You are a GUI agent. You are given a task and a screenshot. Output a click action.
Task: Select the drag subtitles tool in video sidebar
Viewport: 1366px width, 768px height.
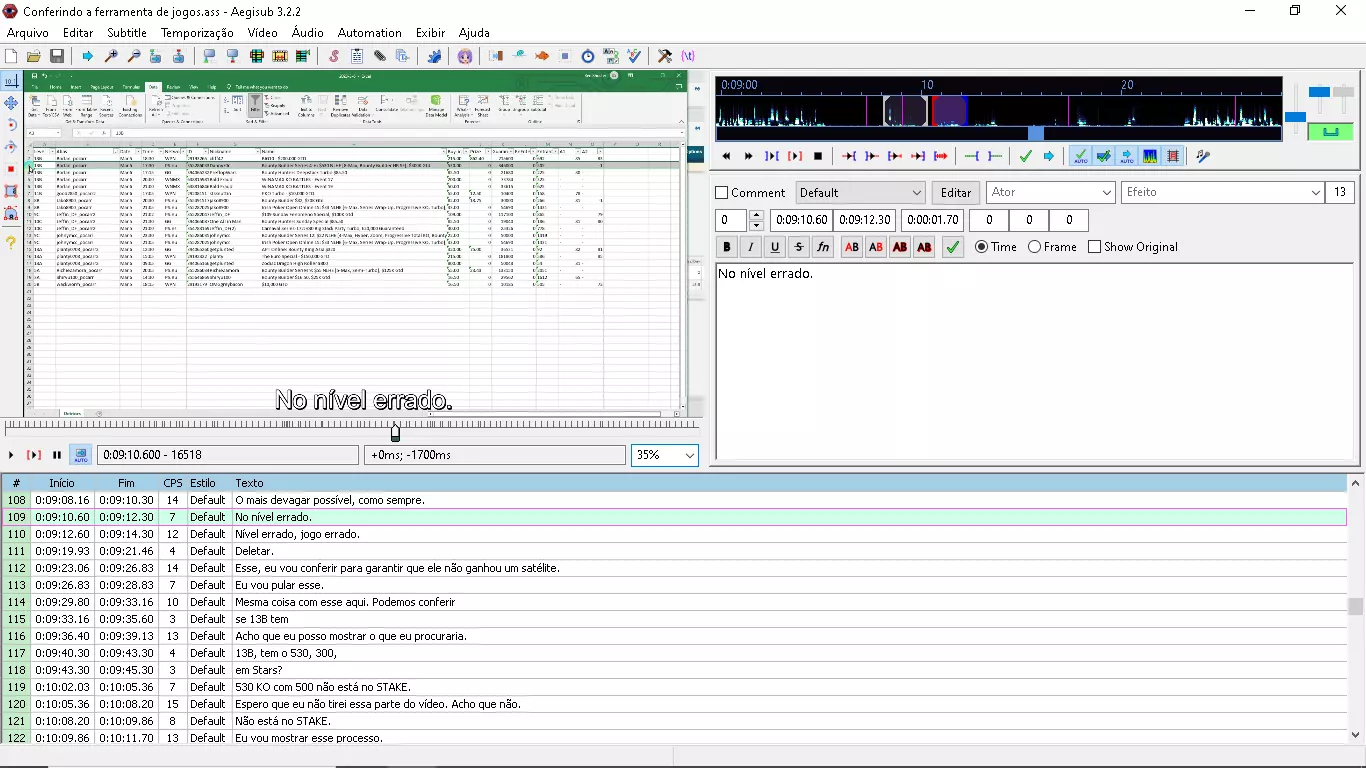(x=11, y=103)
